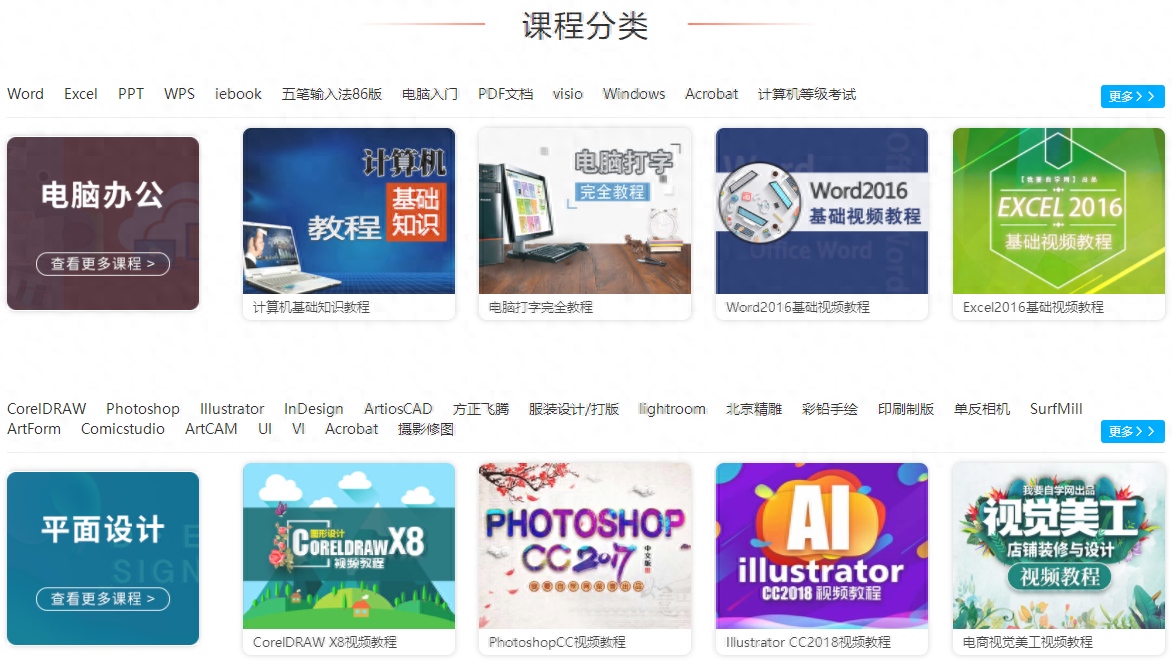1172x664 pixels.
Task: Go to the Comicstudio category
Action: [123, 429]
